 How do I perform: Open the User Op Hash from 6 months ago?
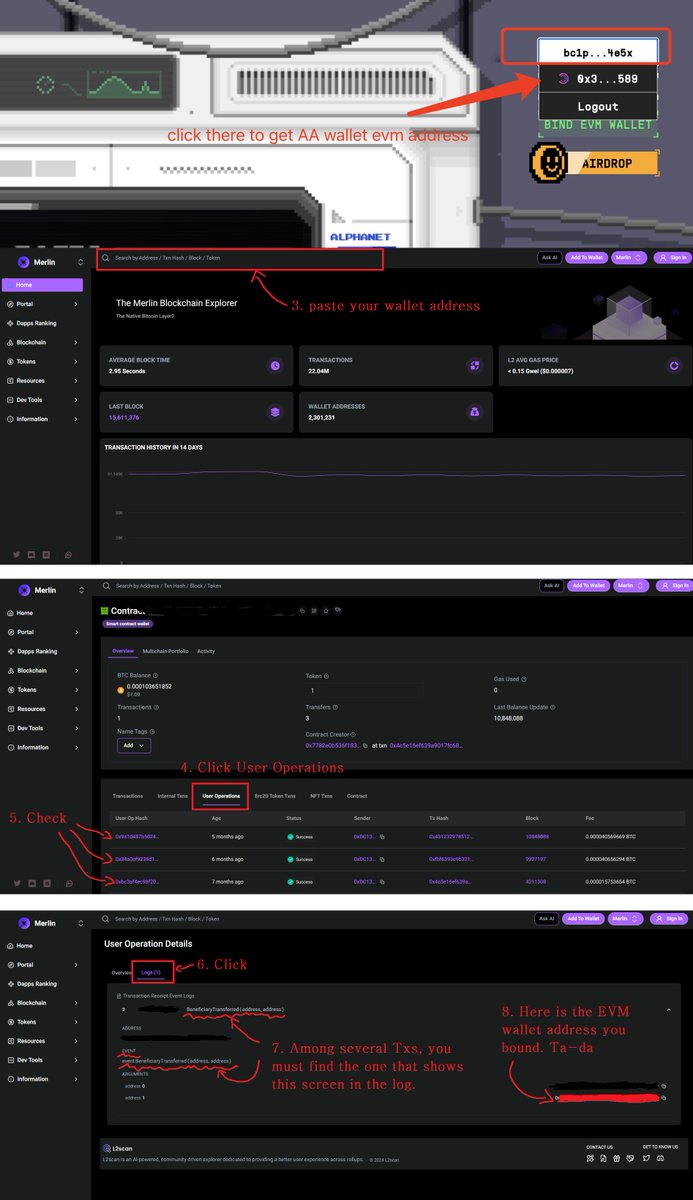pyautogui.click(x=136, y=858)
